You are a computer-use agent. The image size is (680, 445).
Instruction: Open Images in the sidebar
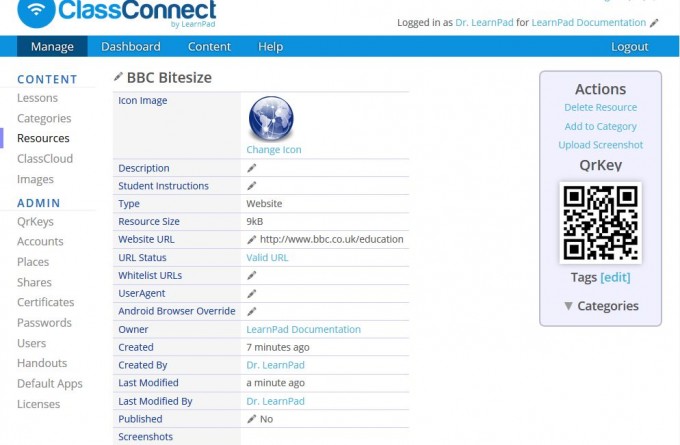tap(36, 180)
